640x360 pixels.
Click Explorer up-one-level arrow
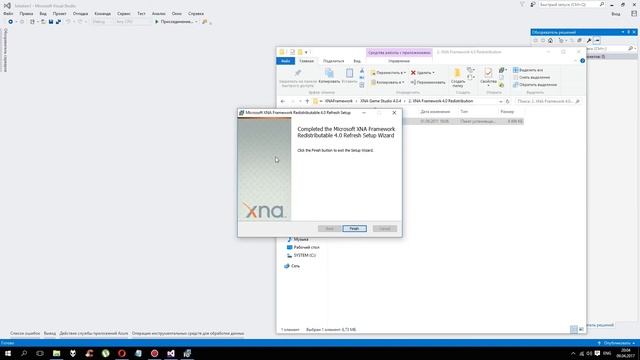[307, 101]
